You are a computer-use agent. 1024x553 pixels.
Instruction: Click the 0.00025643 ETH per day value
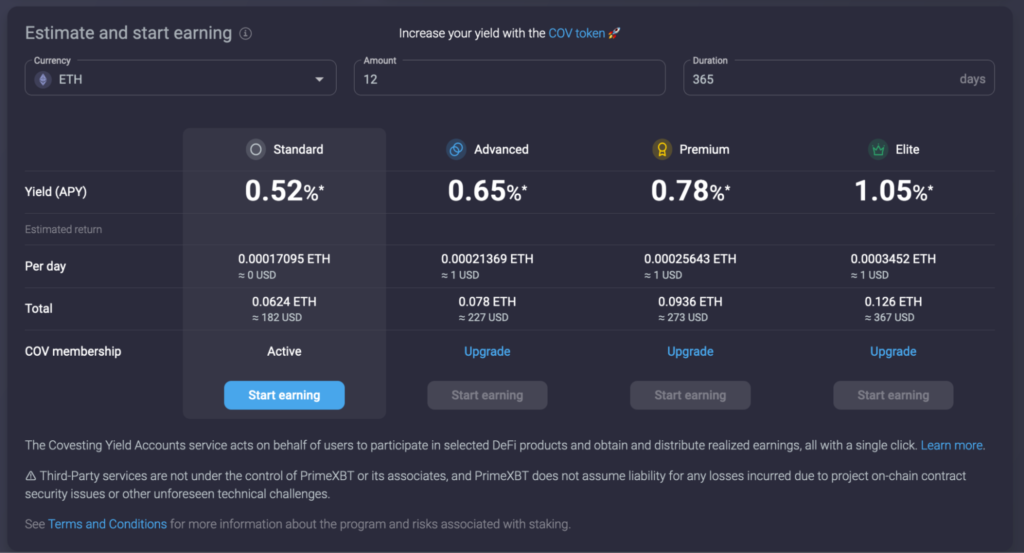[690, 259]
